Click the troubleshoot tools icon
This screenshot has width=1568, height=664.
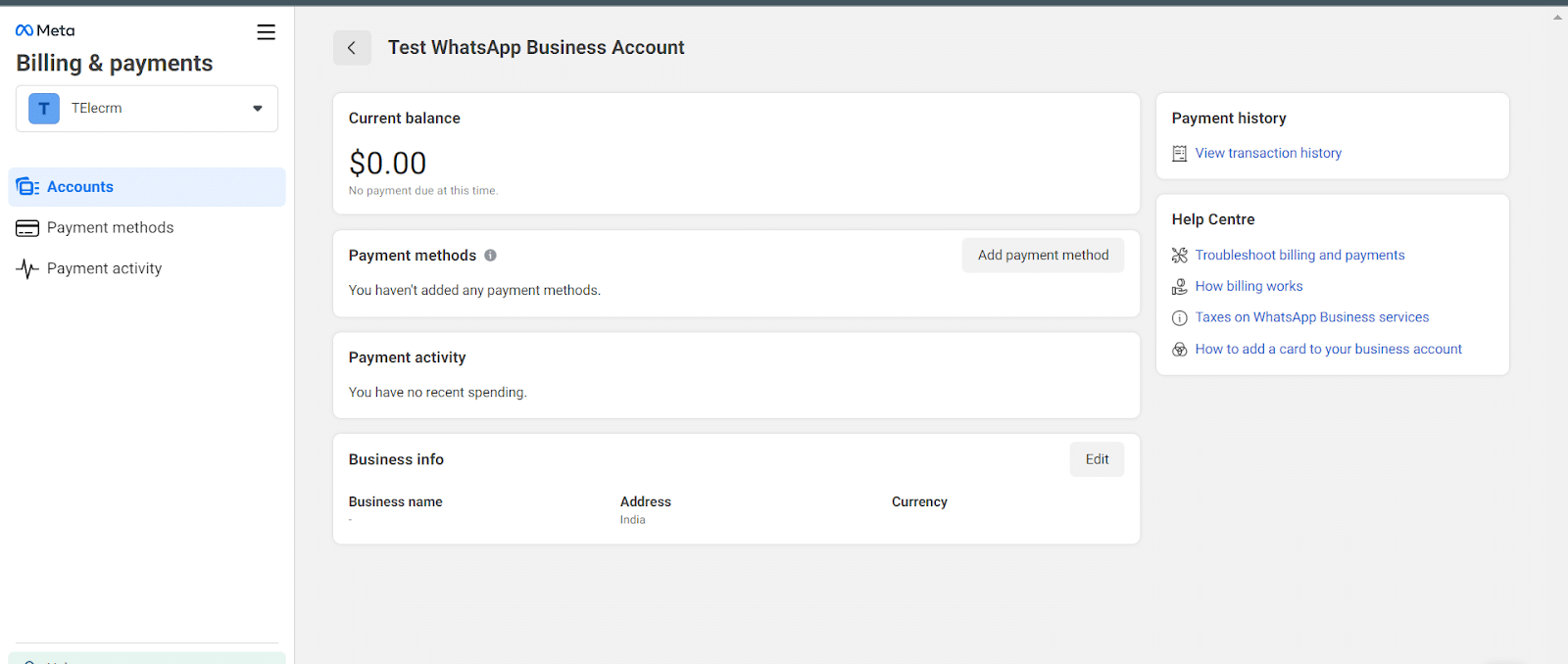1180,256
